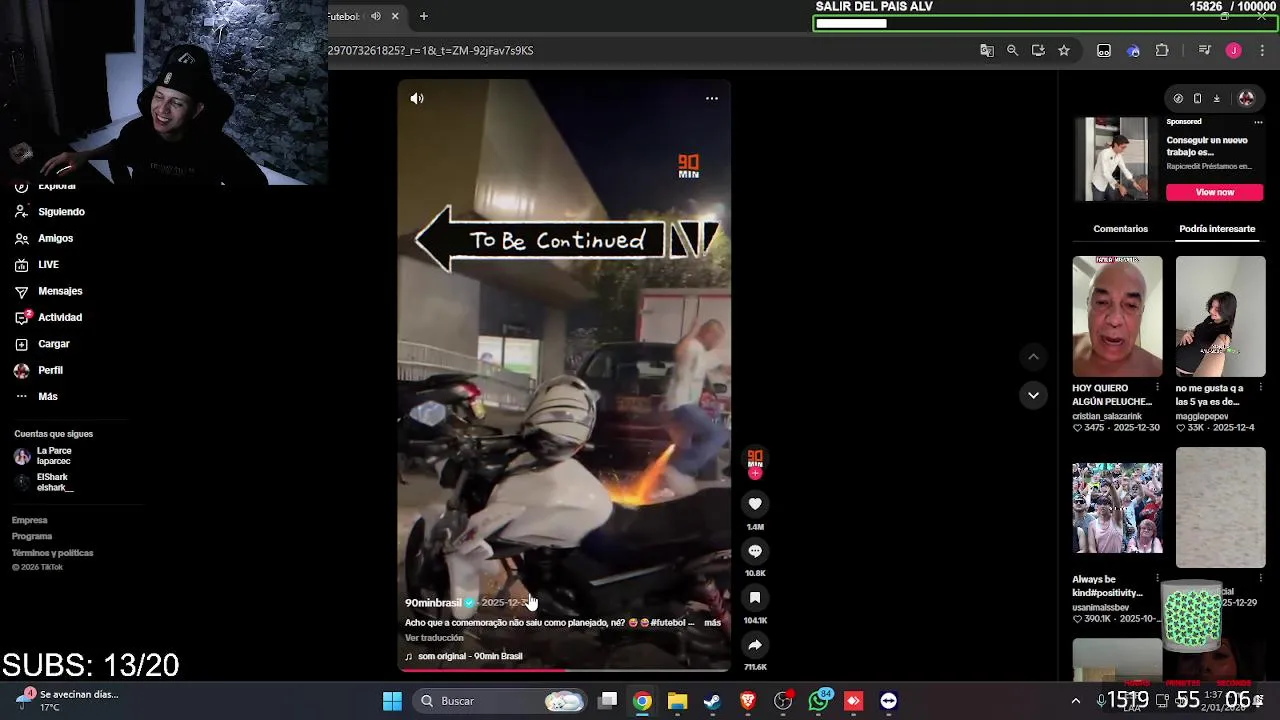Open File Explorer from taskbar
Screen dimensions: 1280x720
tap(677, 701)
